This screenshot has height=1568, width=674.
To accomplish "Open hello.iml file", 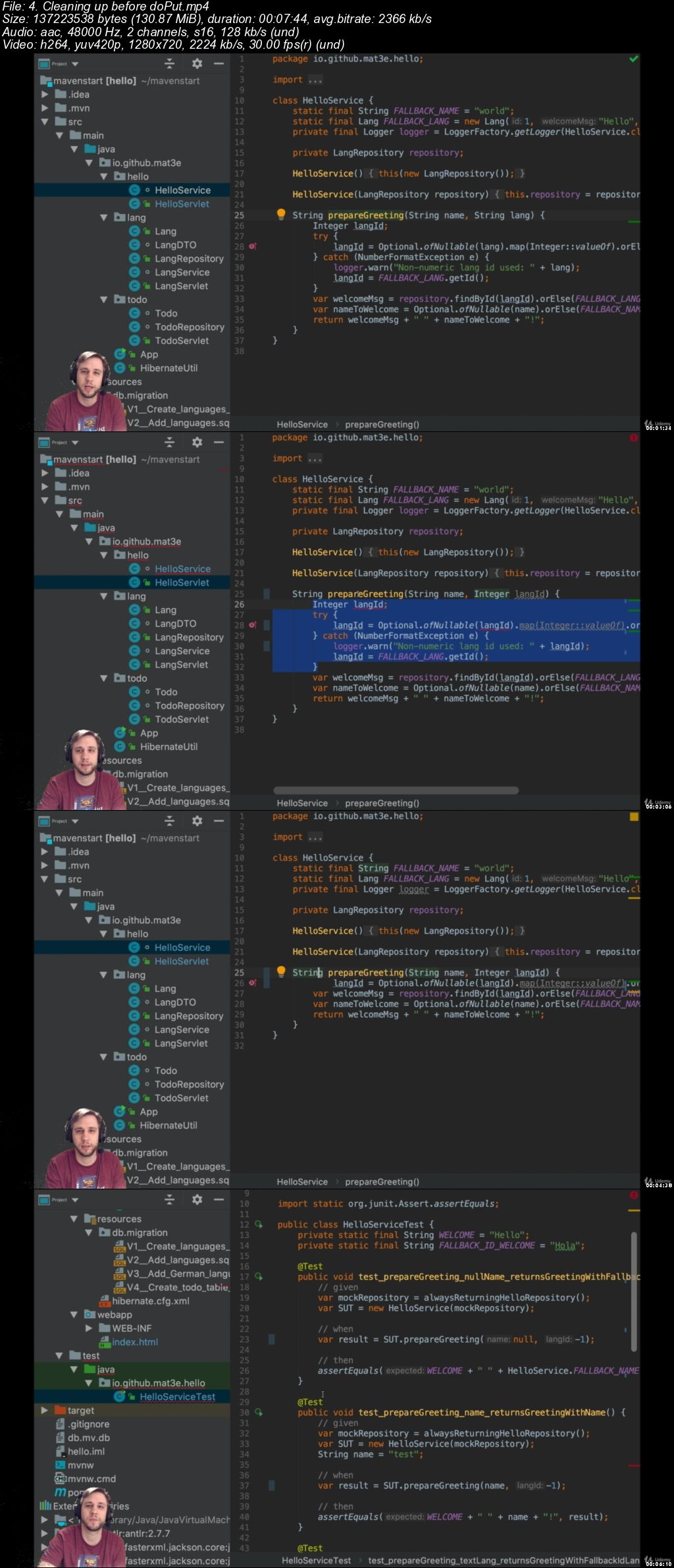I will 80,1451.
